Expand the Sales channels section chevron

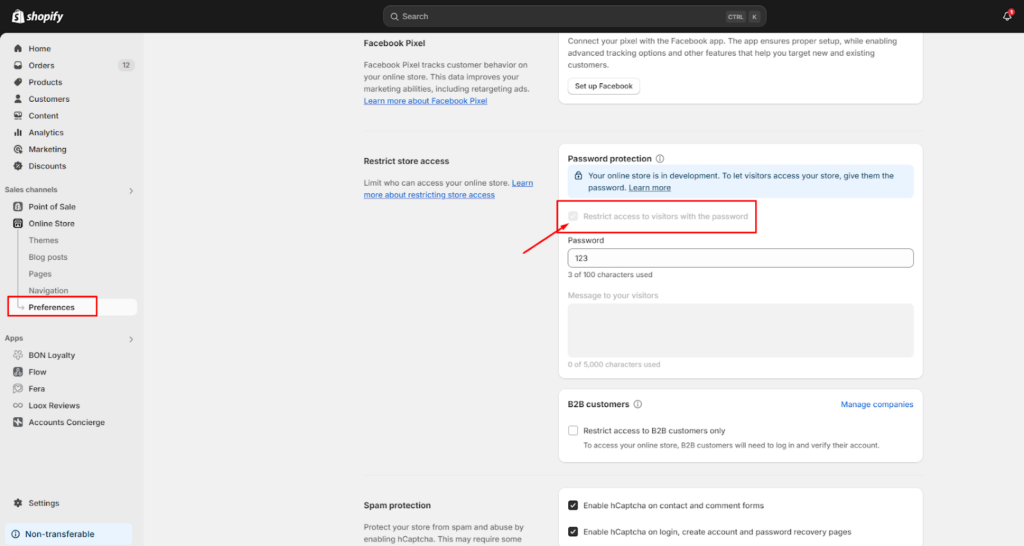[130, 190]
